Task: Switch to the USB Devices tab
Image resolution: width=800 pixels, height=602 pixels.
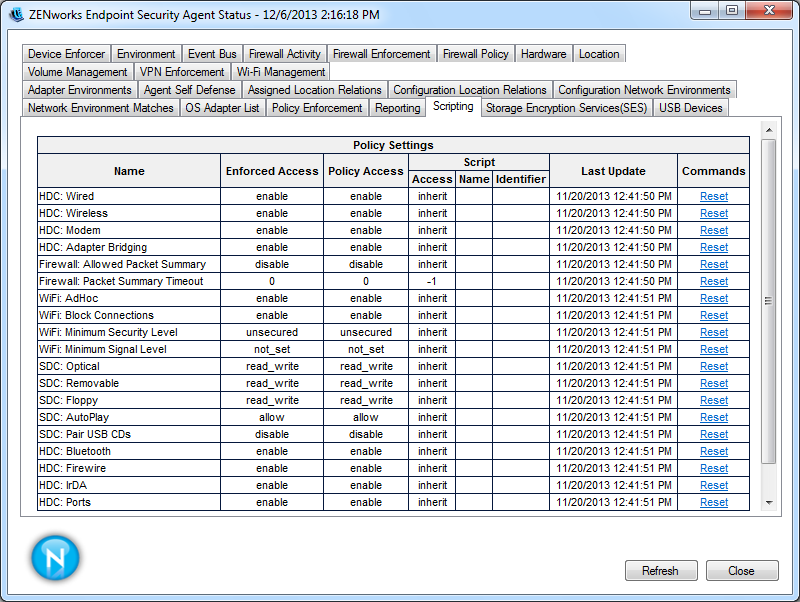Action: [x=691, y=108]
